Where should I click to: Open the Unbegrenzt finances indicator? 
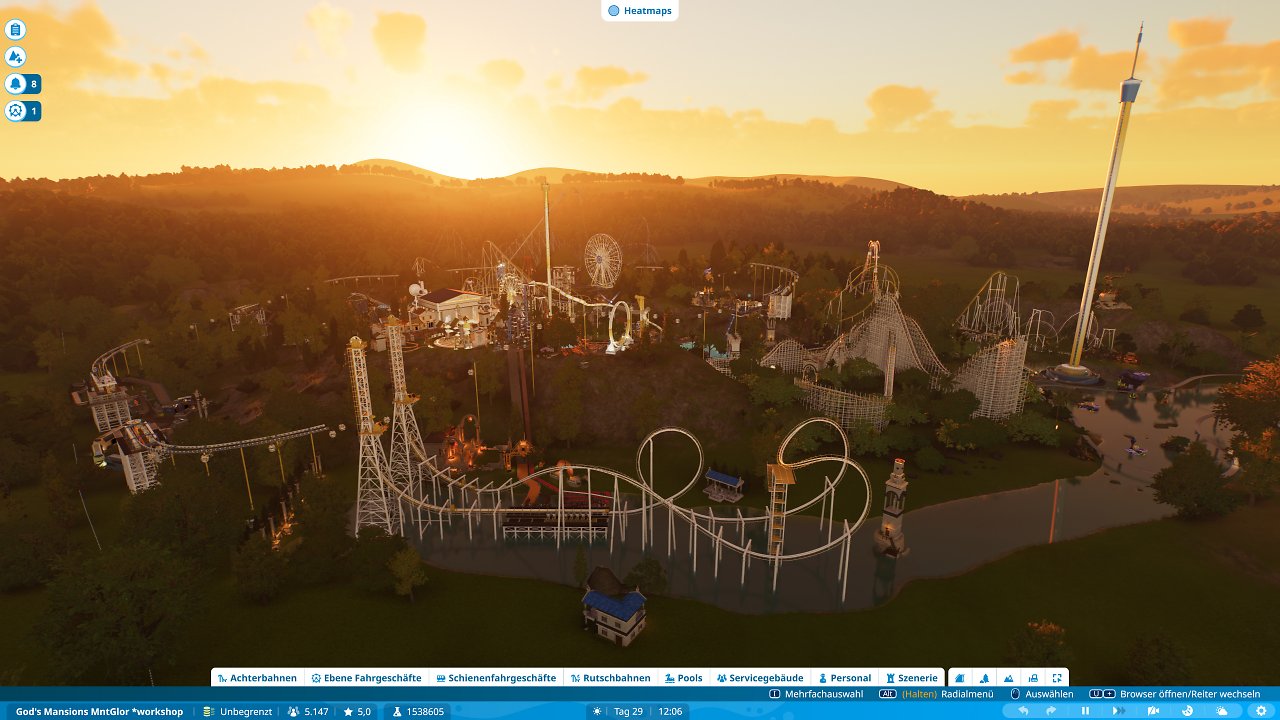[237, 711]
